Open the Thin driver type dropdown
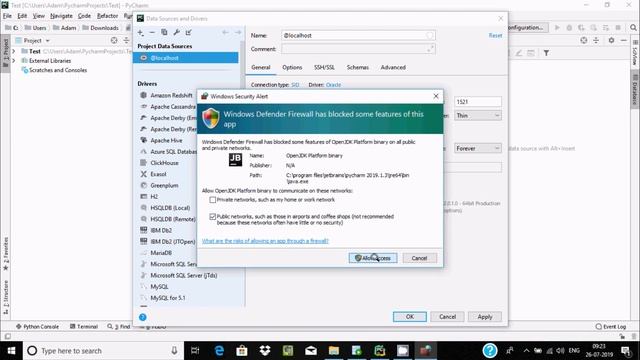This screenshot has height=360, width=640. [478, 116]
